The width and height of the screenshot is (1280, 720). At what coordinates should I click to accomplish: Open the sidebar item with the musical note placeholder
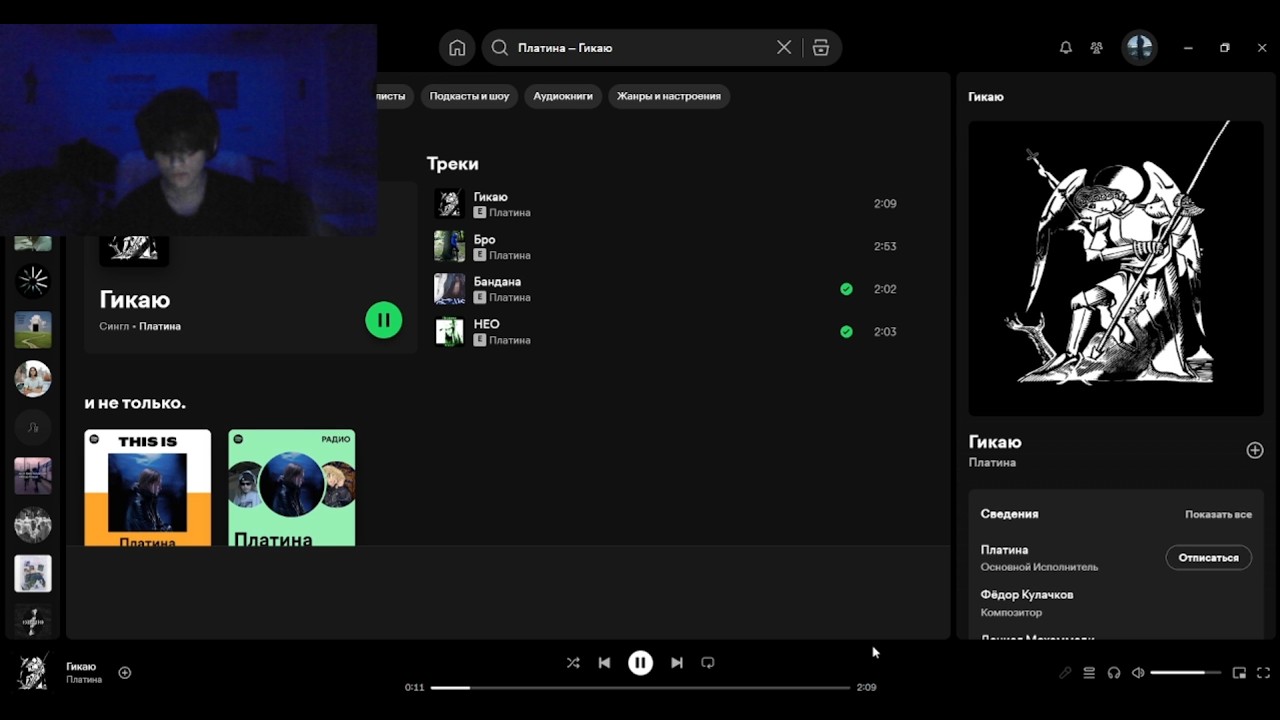click(x=33, y=427)
